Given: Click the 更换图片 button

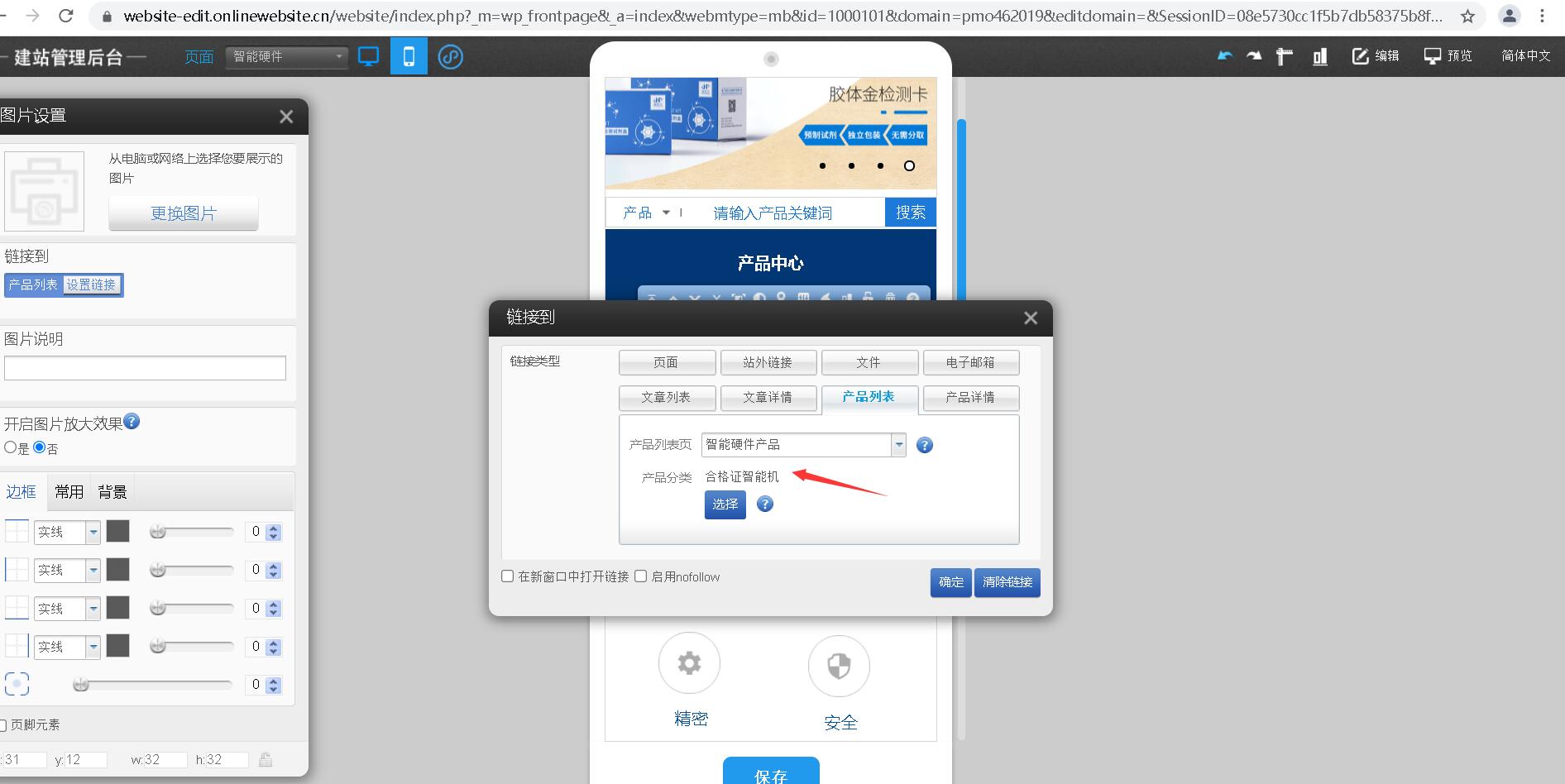Looking at the screenshot, I should (x=183, y=213).
